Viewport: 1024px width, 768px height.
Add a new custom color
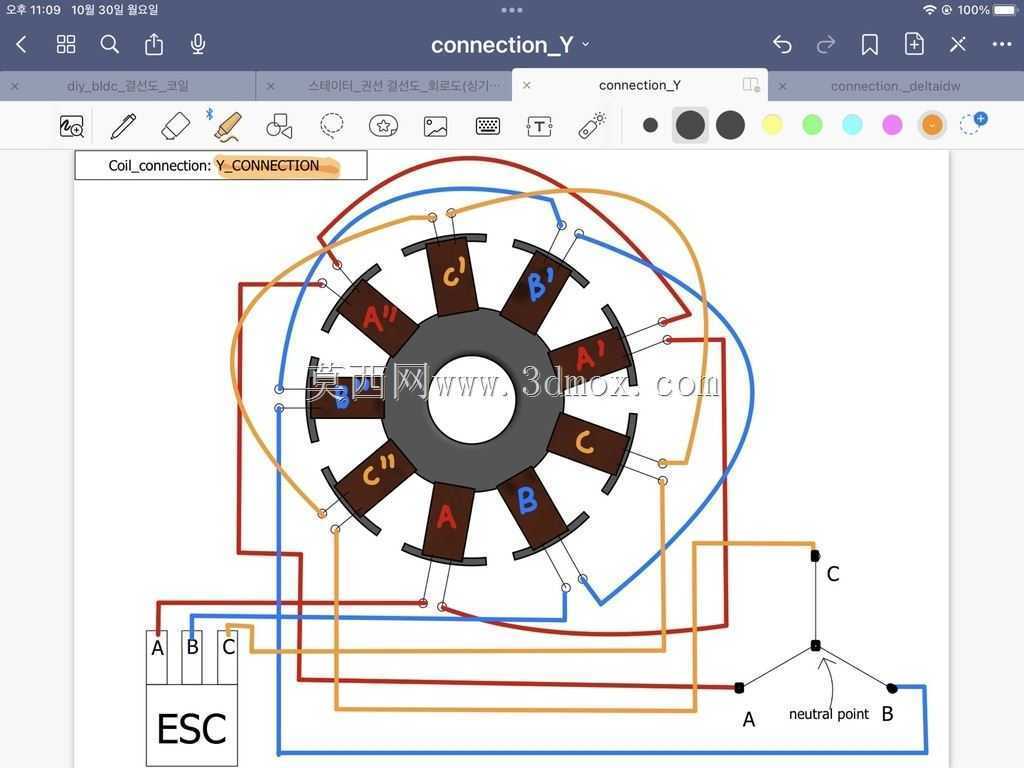(x=973, y=123)
